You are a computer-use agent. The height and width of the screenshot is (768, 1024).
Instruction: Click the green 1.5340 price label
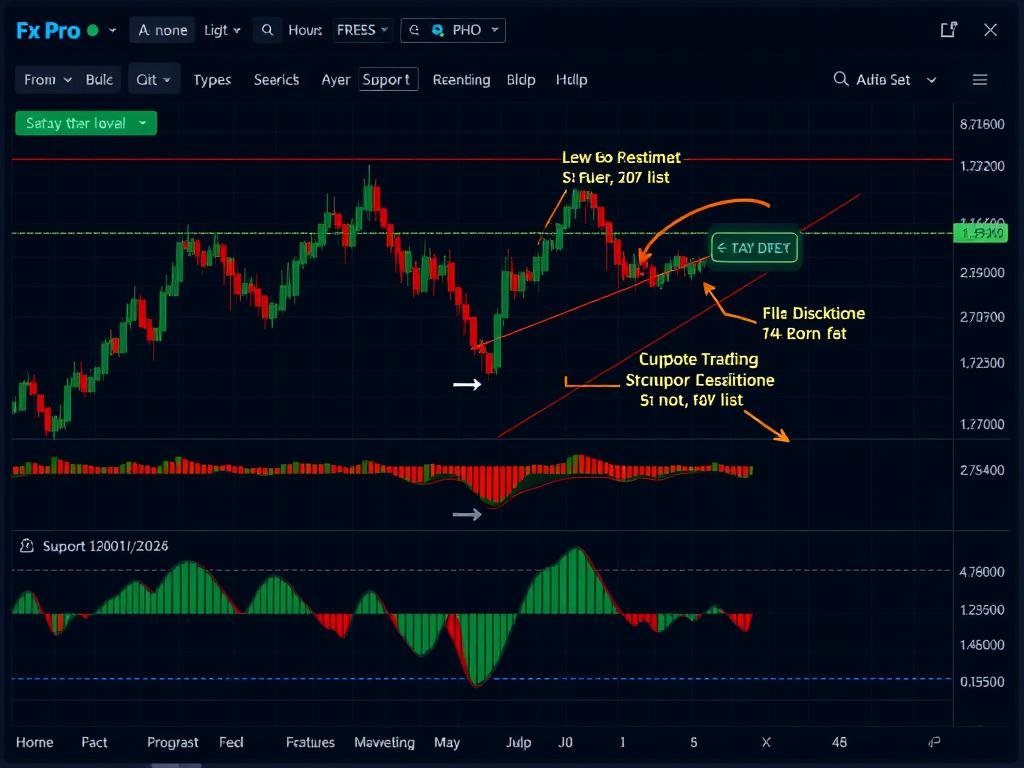pos(982,232)
